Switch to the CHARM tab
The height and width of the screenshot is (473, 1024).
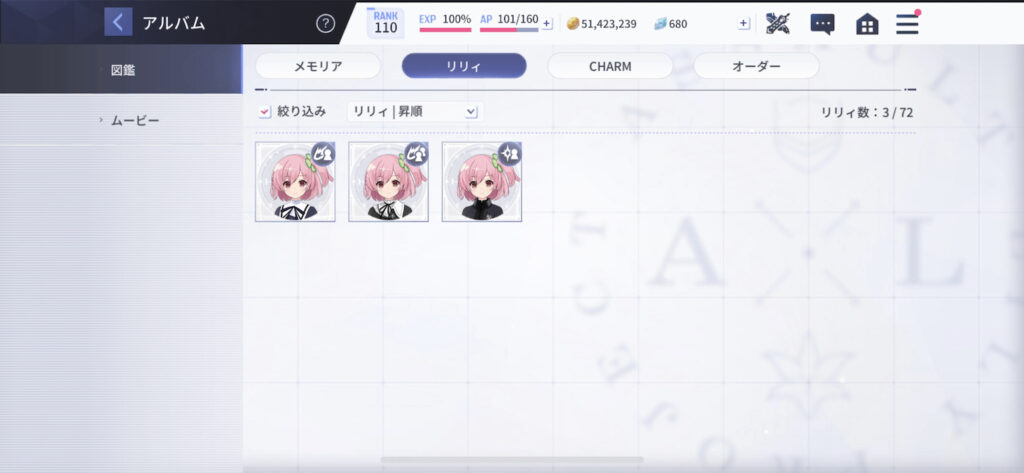pos(610,66)
